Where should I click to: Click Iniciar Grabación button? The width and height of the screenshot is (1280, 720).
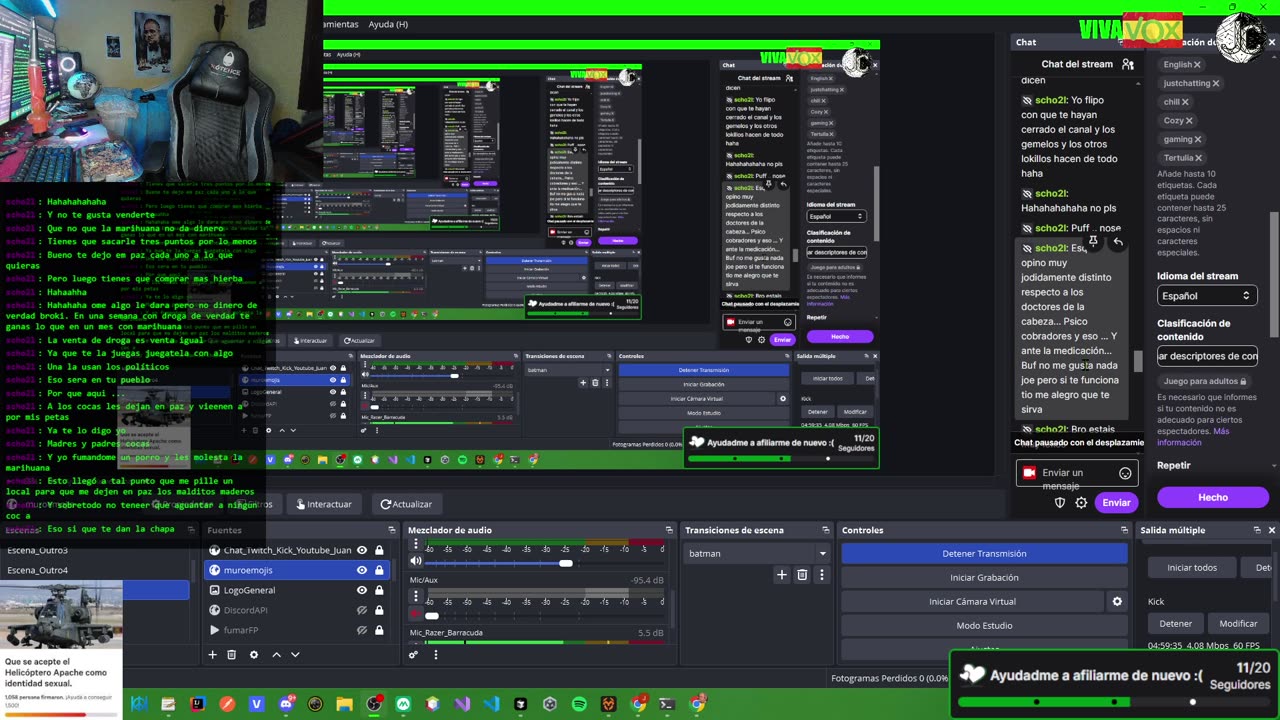[x=984, y=577]
